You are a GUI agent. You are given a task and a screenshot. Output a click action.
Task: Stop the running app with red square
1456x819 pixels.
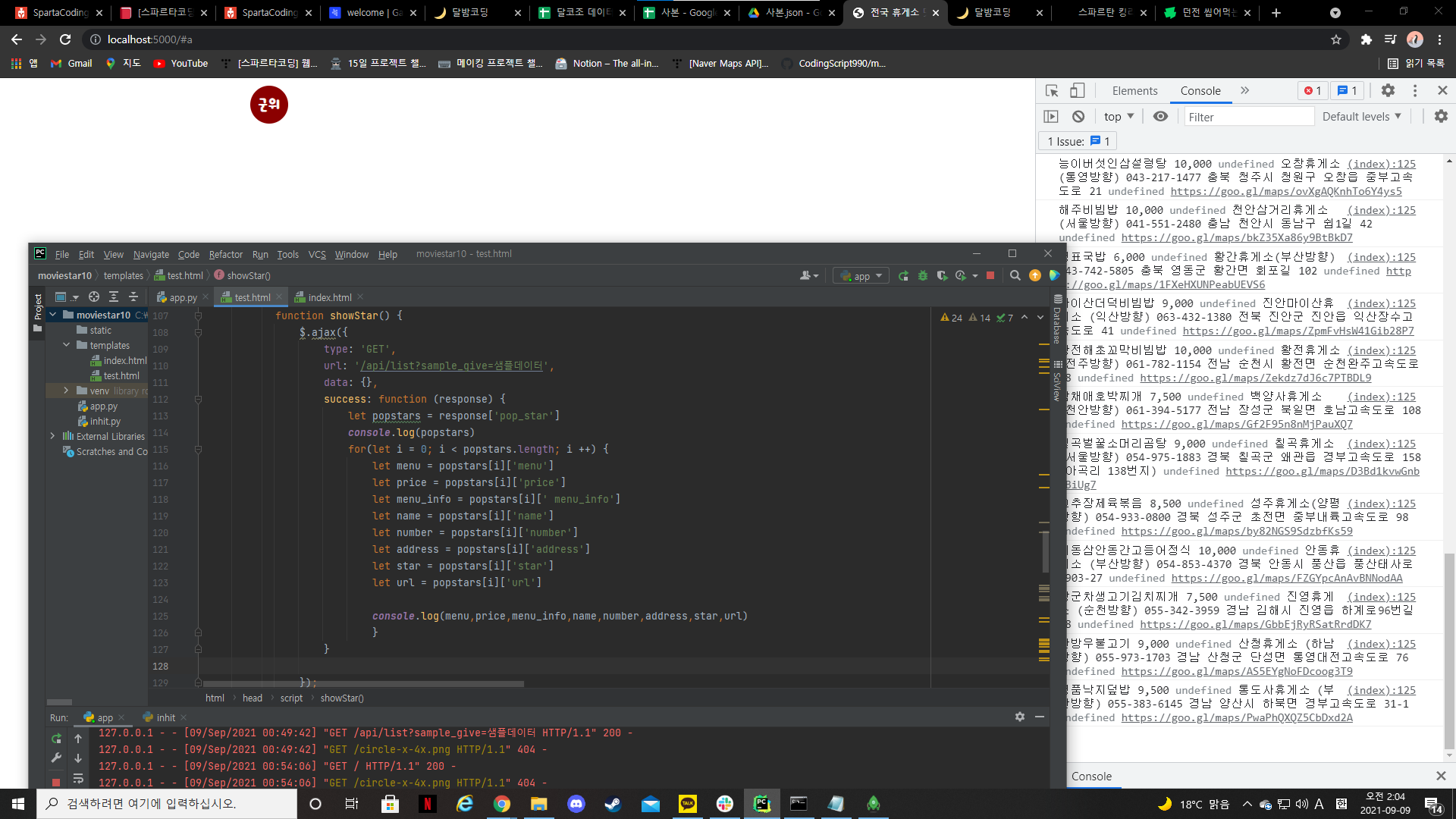pos(990,276)
